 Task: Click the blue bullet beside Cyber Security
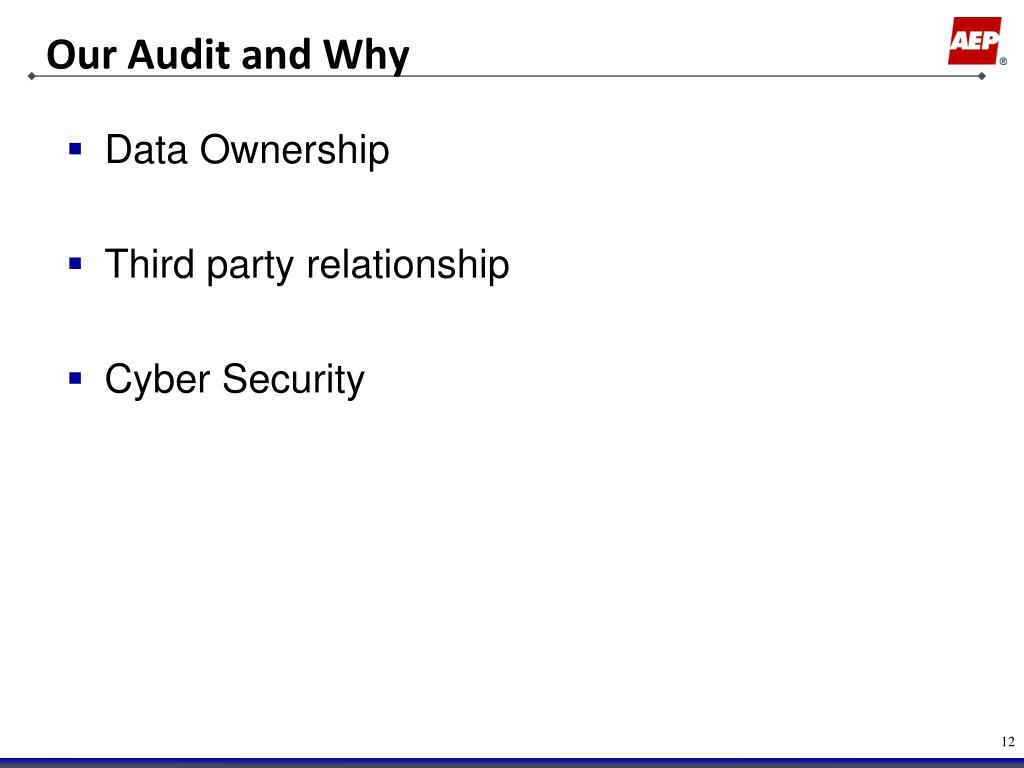click(x=76, y=378)
